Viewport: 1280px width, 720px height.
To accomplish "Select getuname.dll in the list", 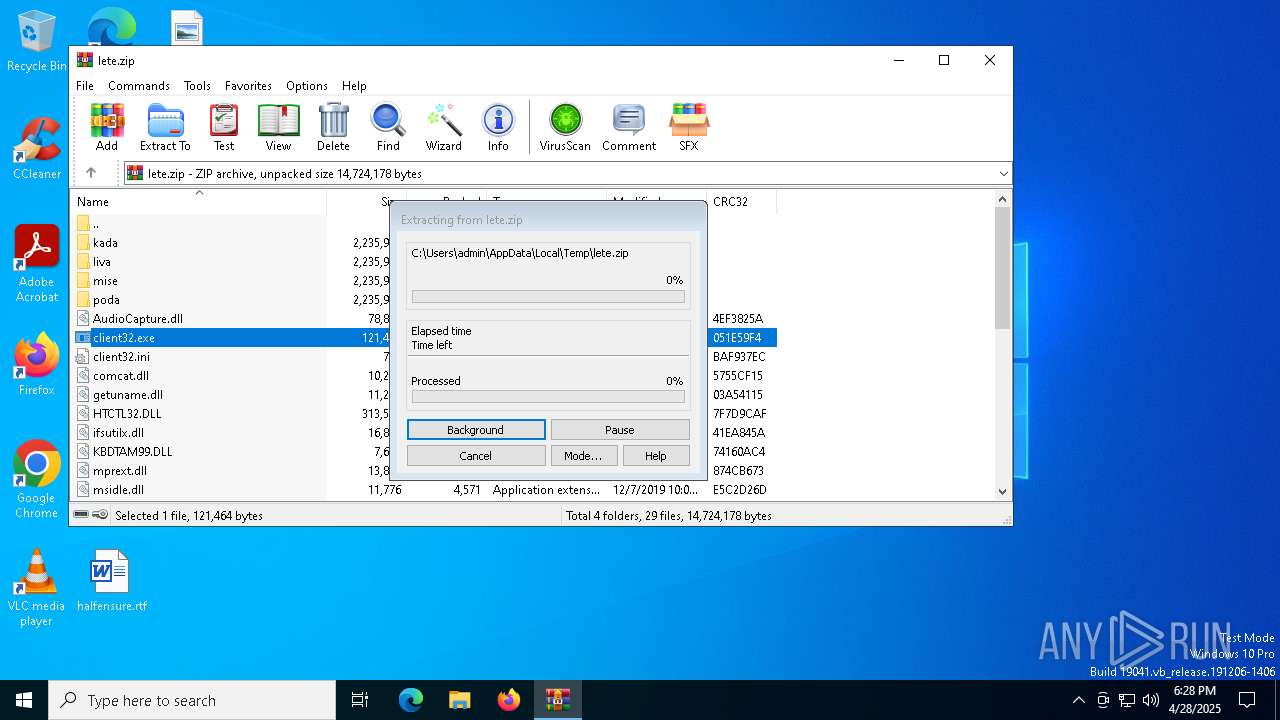I will coord(128,395).
